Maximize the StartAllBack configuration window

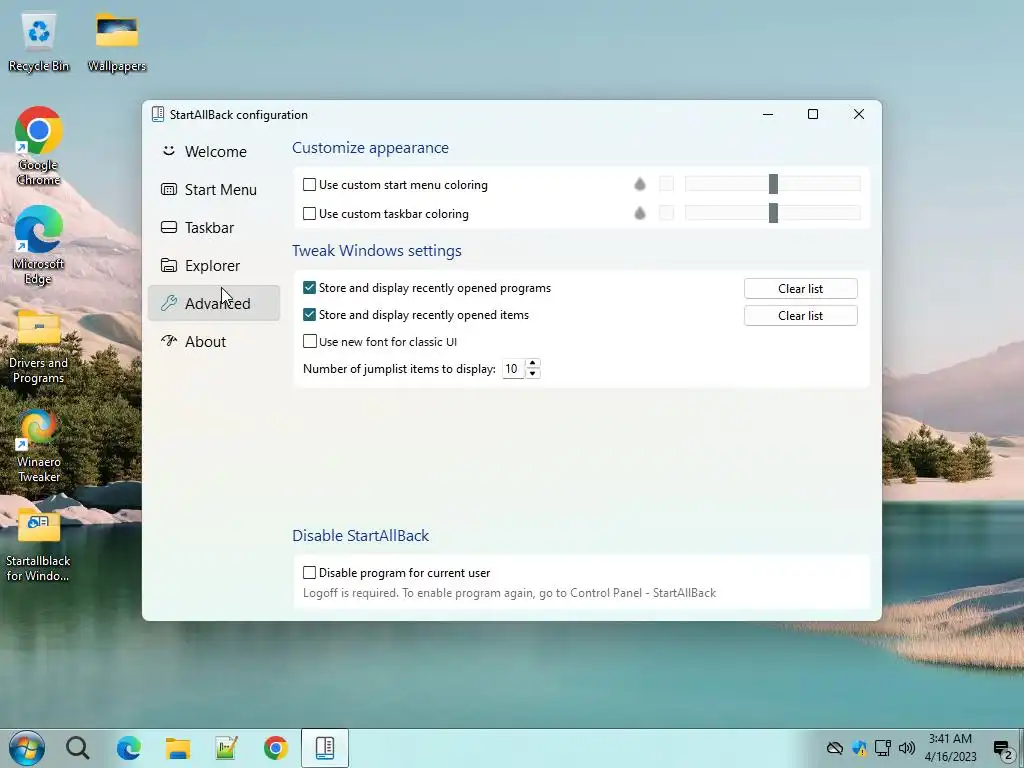click(x=813, y=114)
